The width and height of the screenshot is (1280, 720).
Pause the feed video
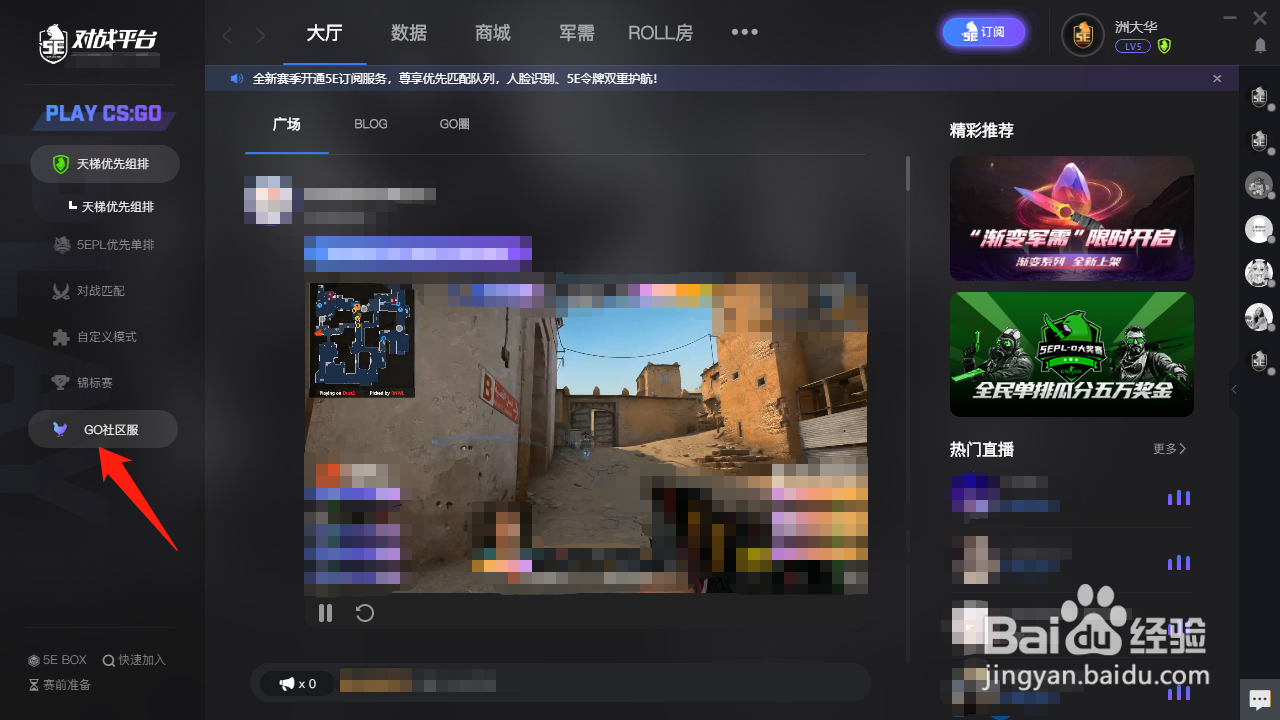[325, 613]
